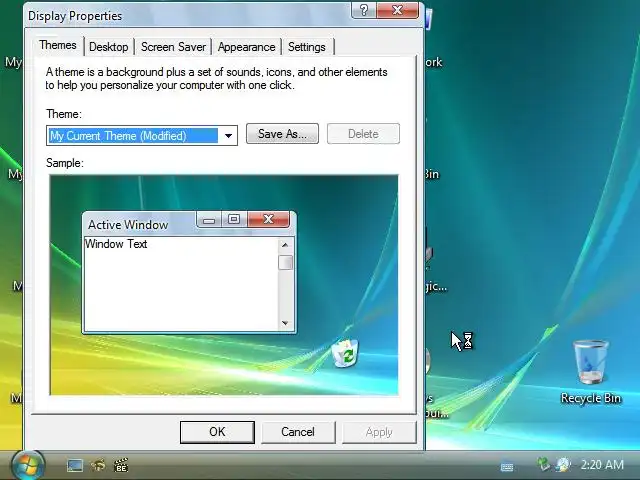Click the Cancel button
640x480 pixels.
point(298,432)
